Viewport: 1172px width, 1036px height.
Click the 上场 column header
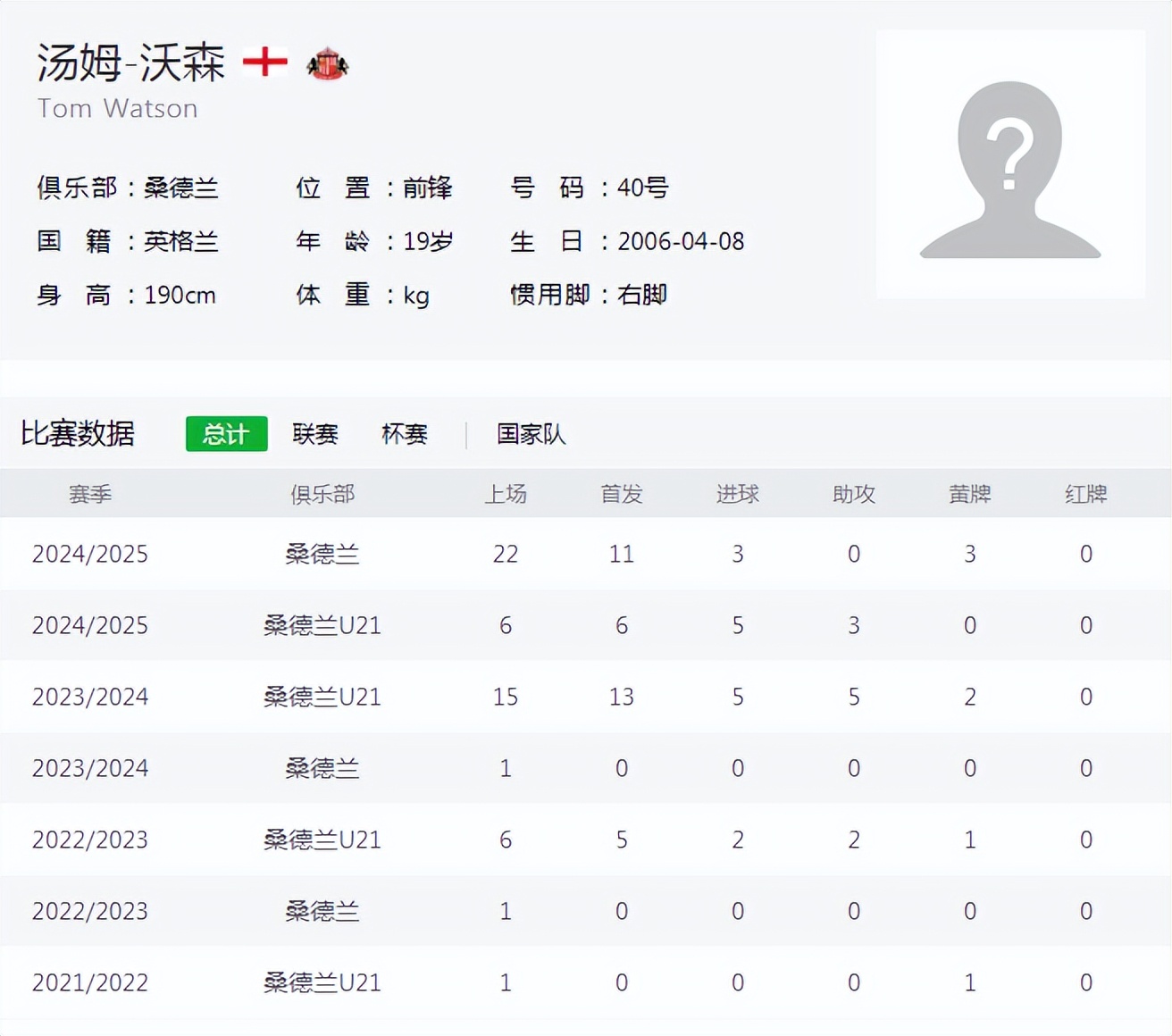pos(506,494)
